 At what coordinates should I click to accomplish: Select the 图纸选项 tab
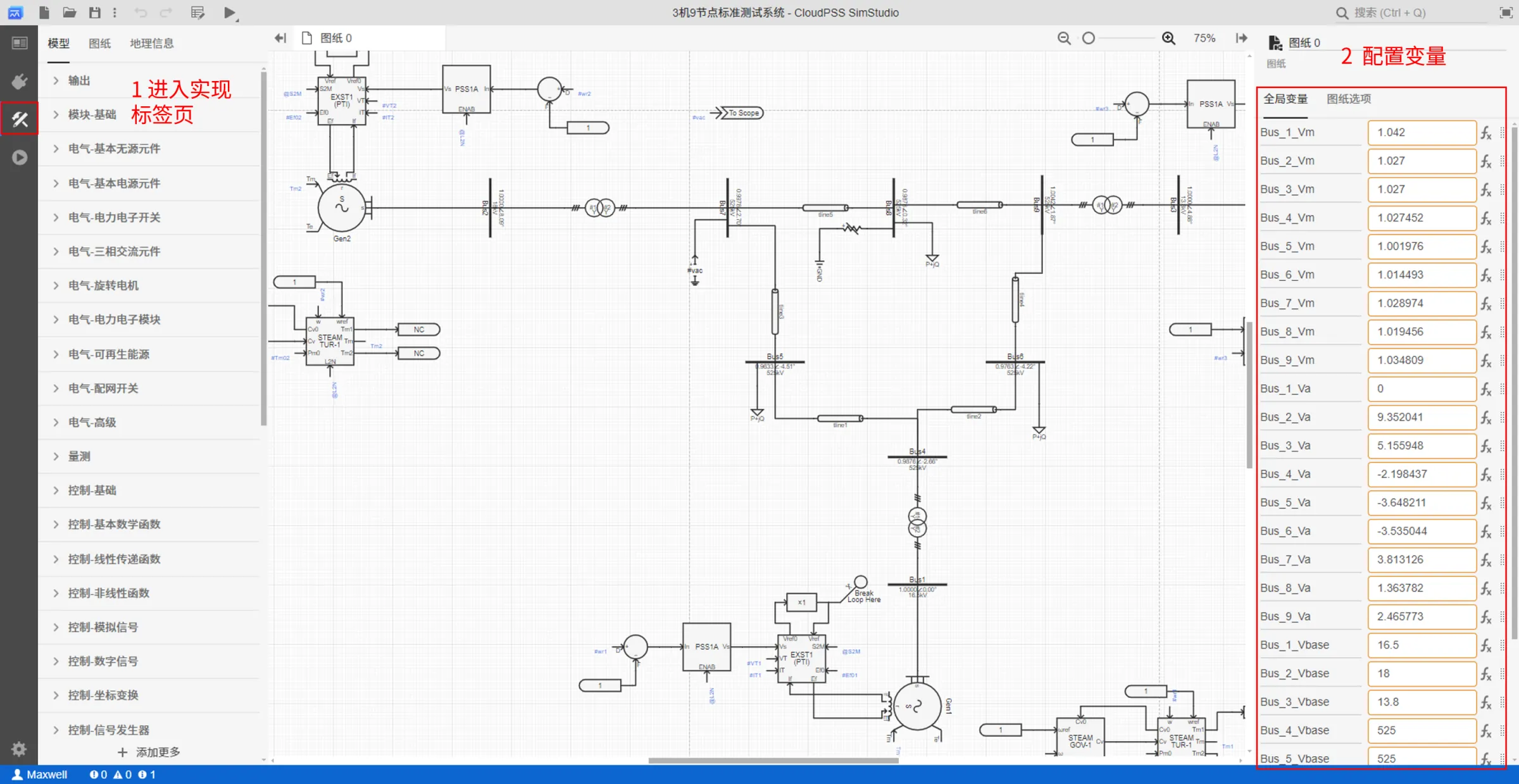(1349, 99)
